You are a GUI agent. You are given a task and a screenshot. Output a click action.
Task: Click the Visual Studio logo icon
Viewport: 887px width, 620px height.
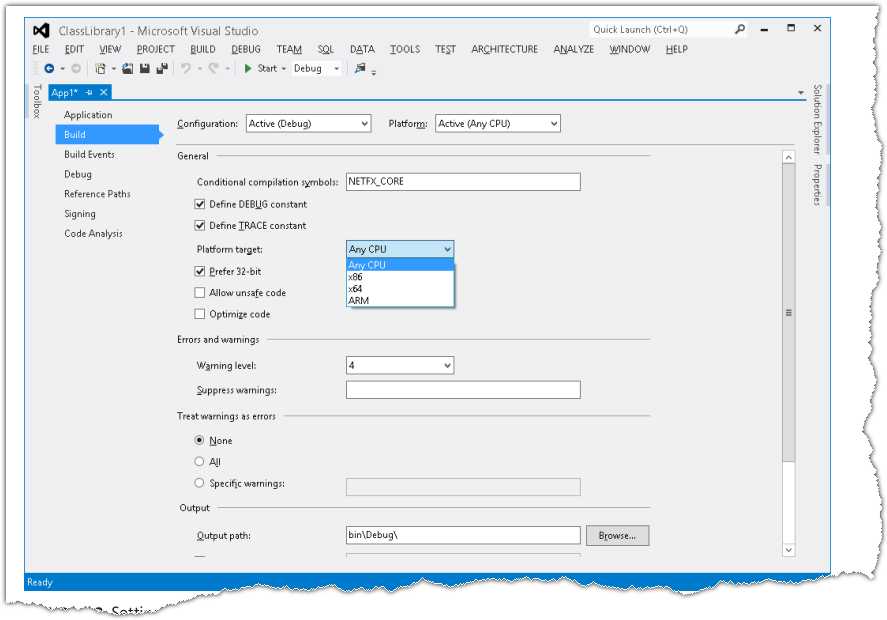[41, 31]
